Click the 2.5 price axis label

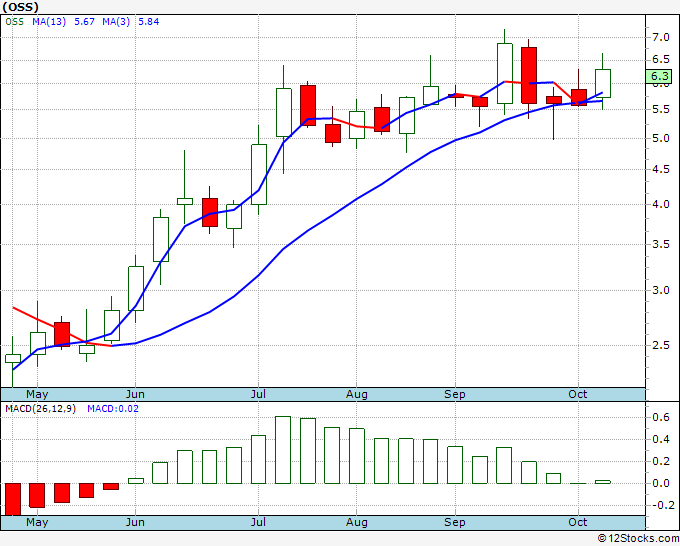click(661, 345)
